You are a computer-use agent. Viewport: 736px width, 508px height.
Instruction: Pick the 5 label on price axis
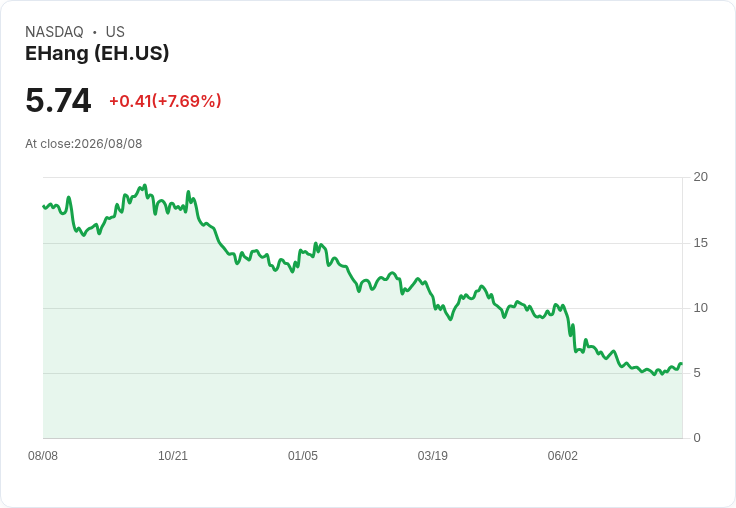point(697,373)
